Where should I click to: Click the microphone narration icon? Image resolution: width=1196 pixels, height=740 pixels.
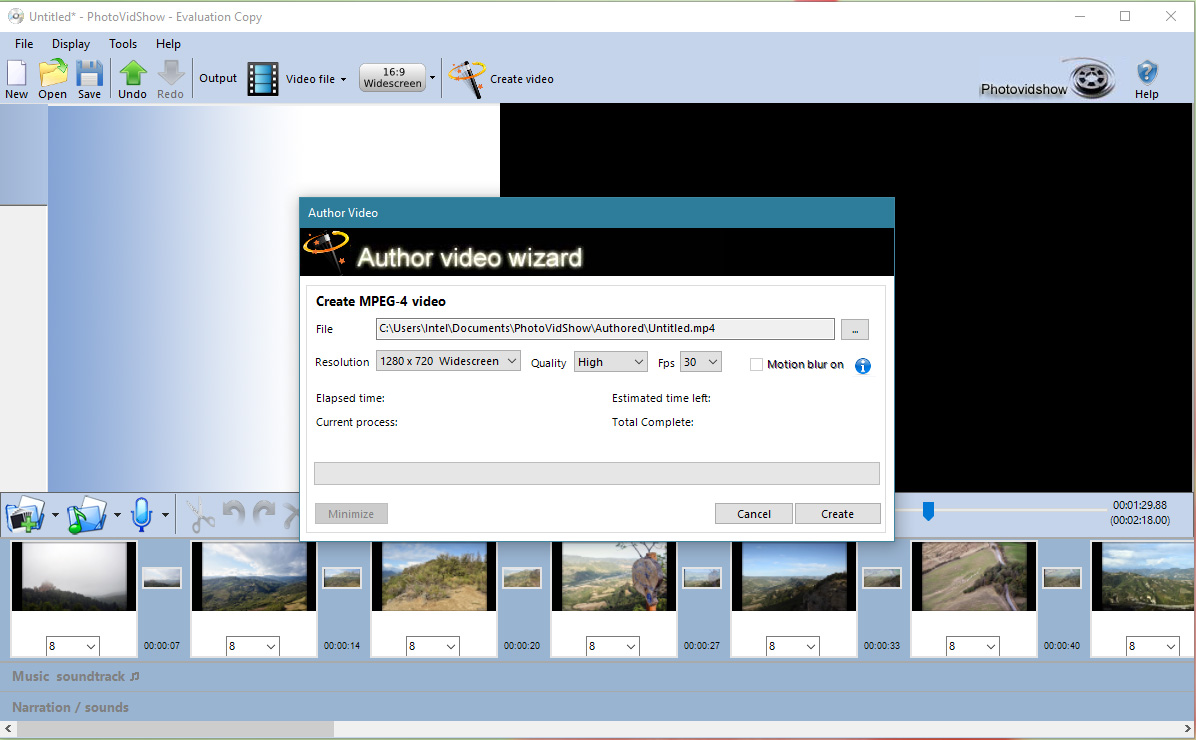(x=141, y=516)
